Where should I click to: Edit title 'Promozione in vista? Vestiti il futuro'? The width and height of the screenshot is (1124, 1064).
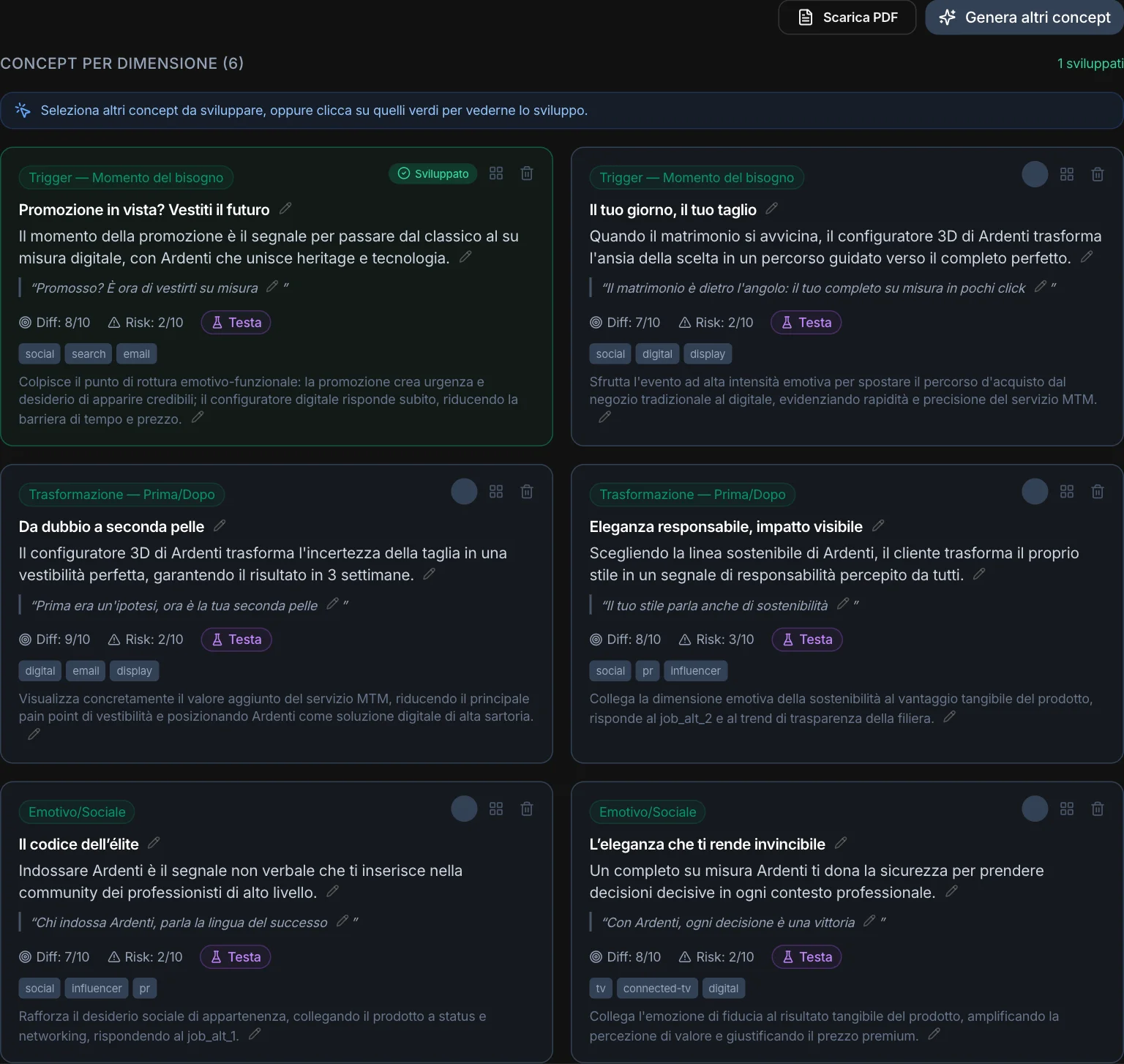(285, 209)
